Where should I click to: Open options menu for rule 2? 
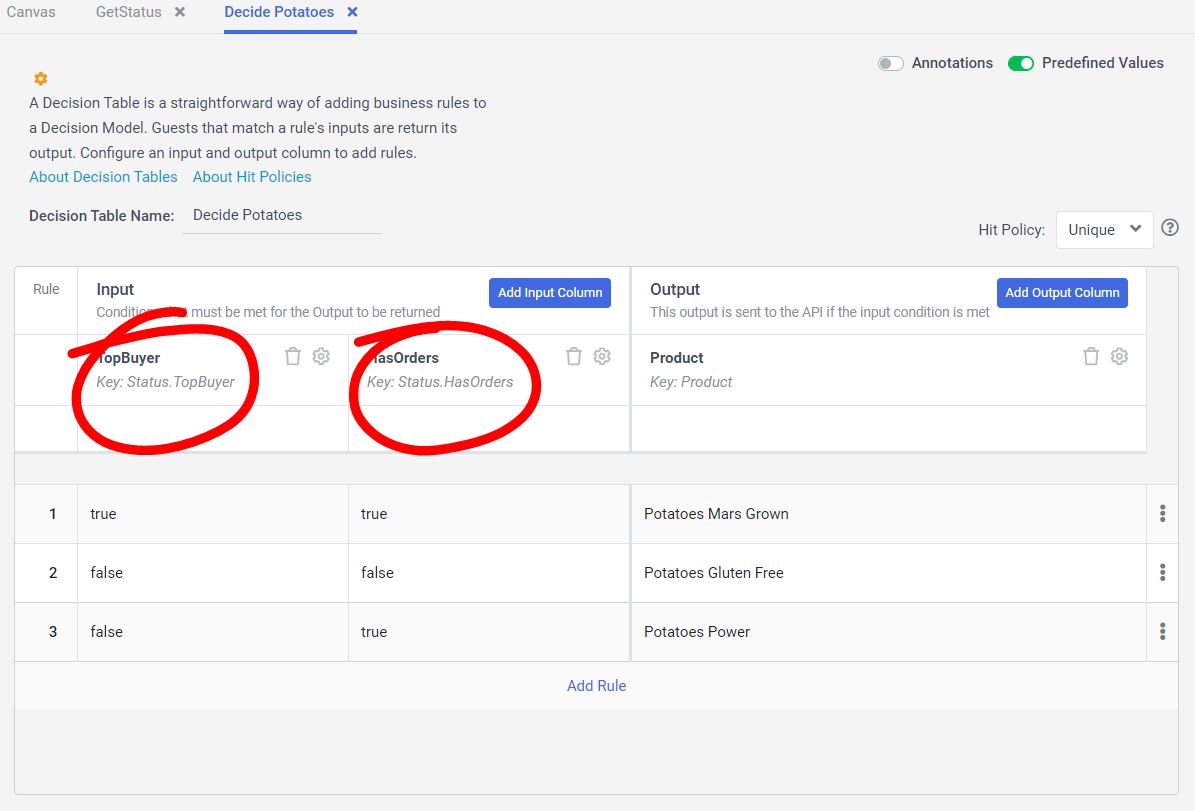click(1162, 573)
